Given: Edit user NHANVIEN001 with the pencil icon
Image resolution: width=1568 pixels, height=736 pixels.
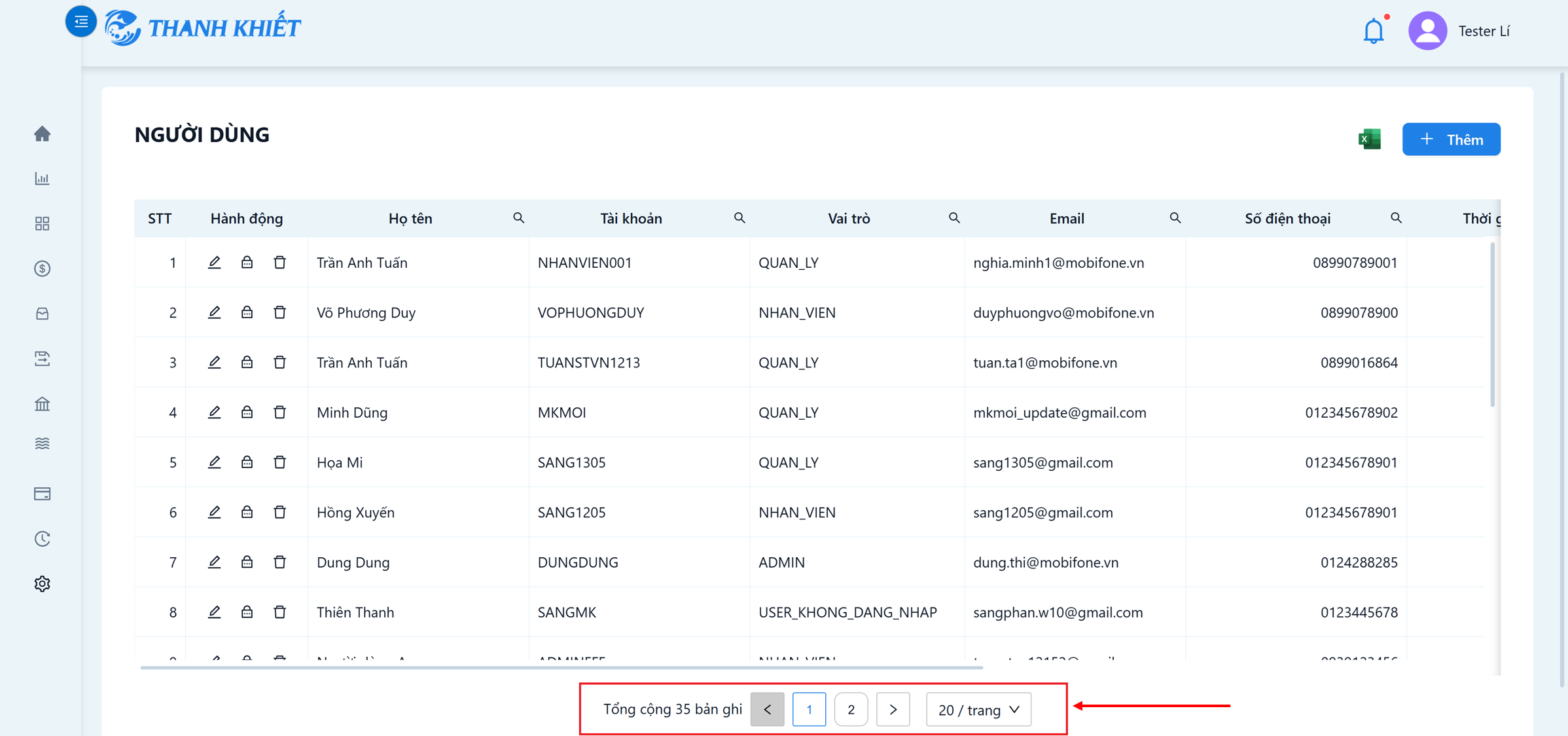Looking at the screenshot, I should [214, 263].
